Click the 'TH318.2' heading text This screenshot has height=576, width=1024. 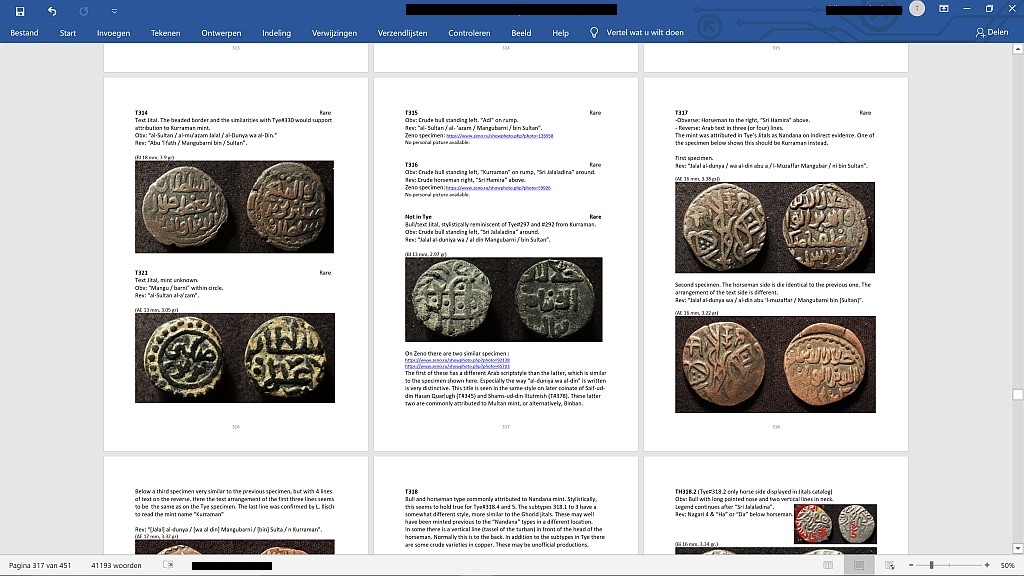coord(686,492)
